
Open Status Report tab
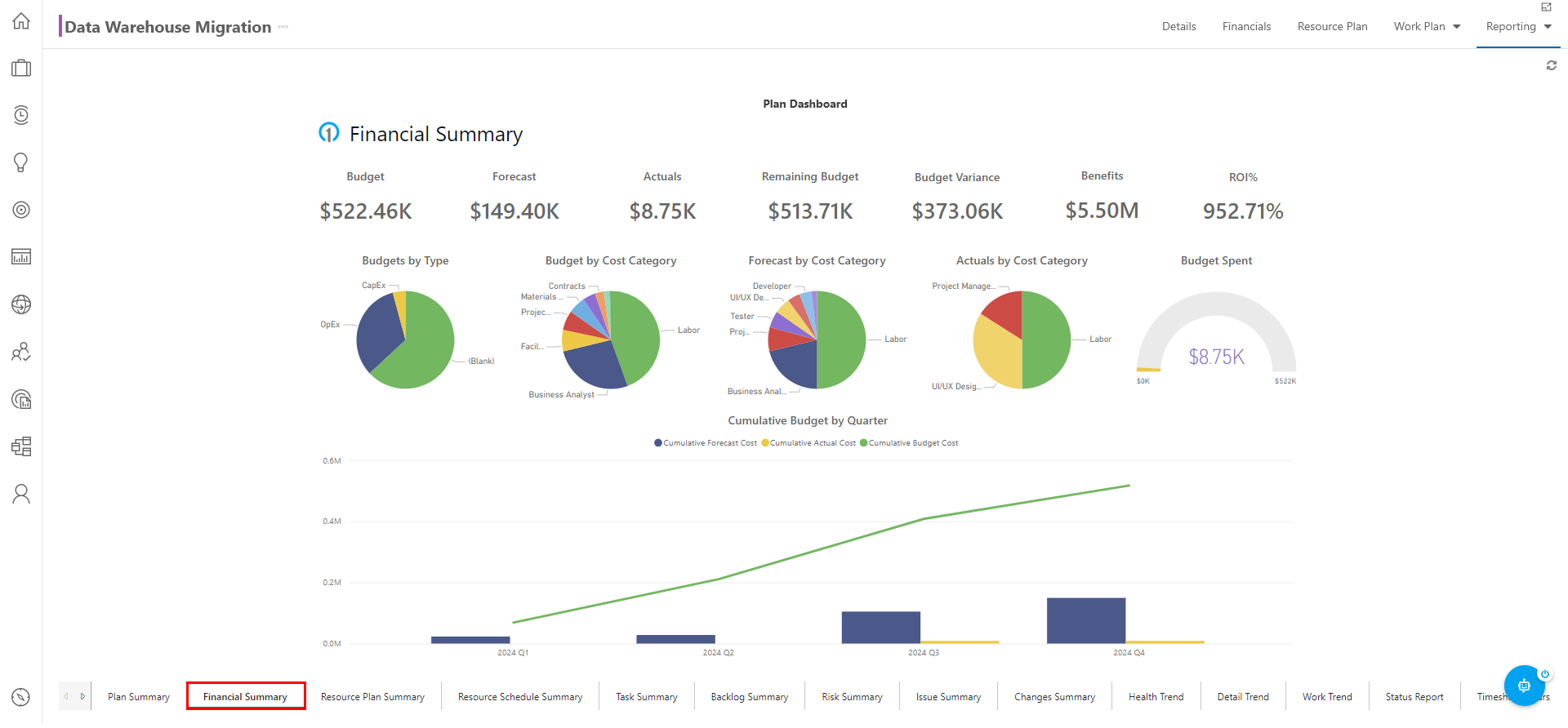(x=1414, y=696)
